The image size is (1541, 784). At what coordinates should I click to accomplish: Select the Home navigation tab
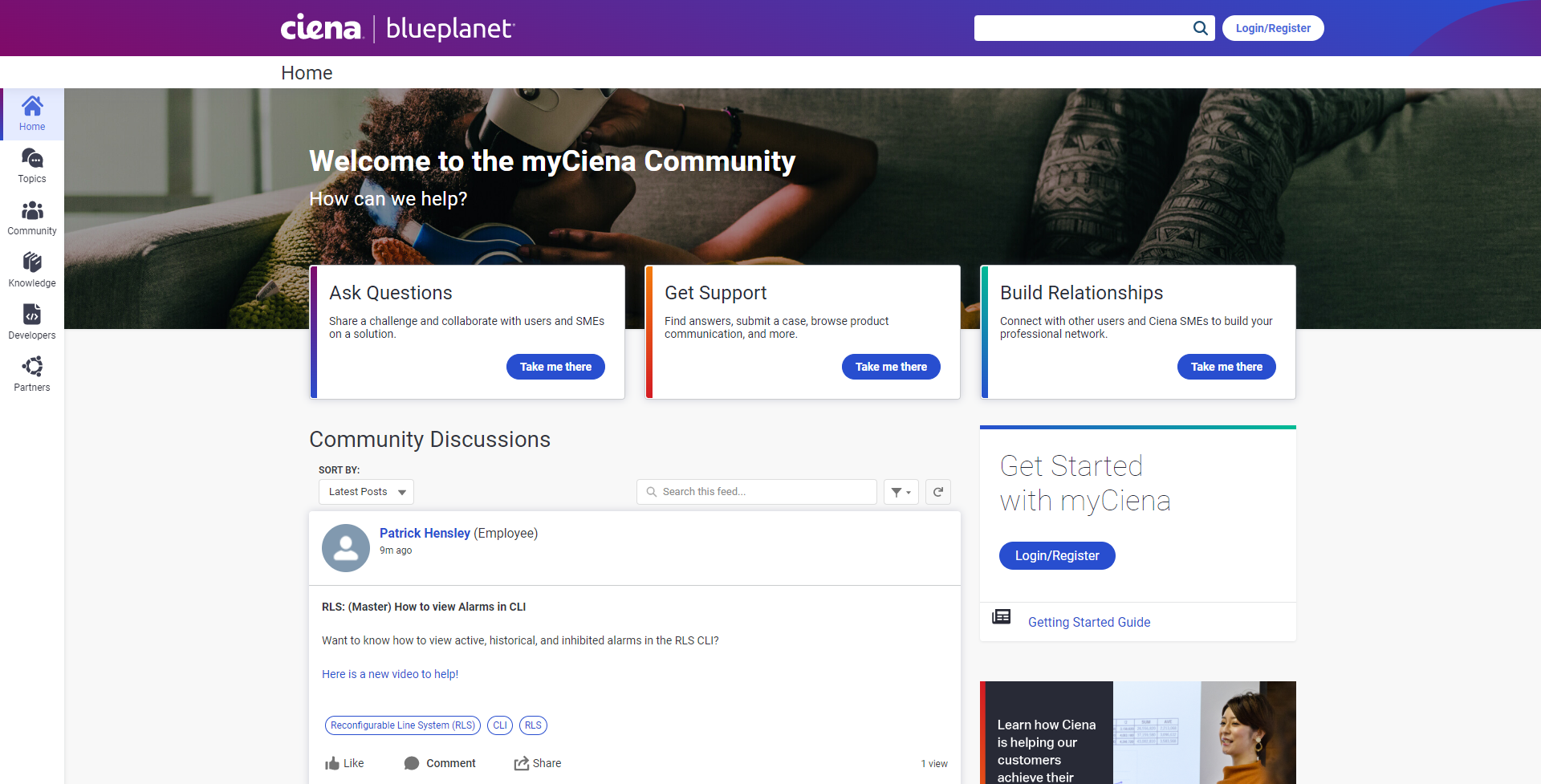point(306,72)
